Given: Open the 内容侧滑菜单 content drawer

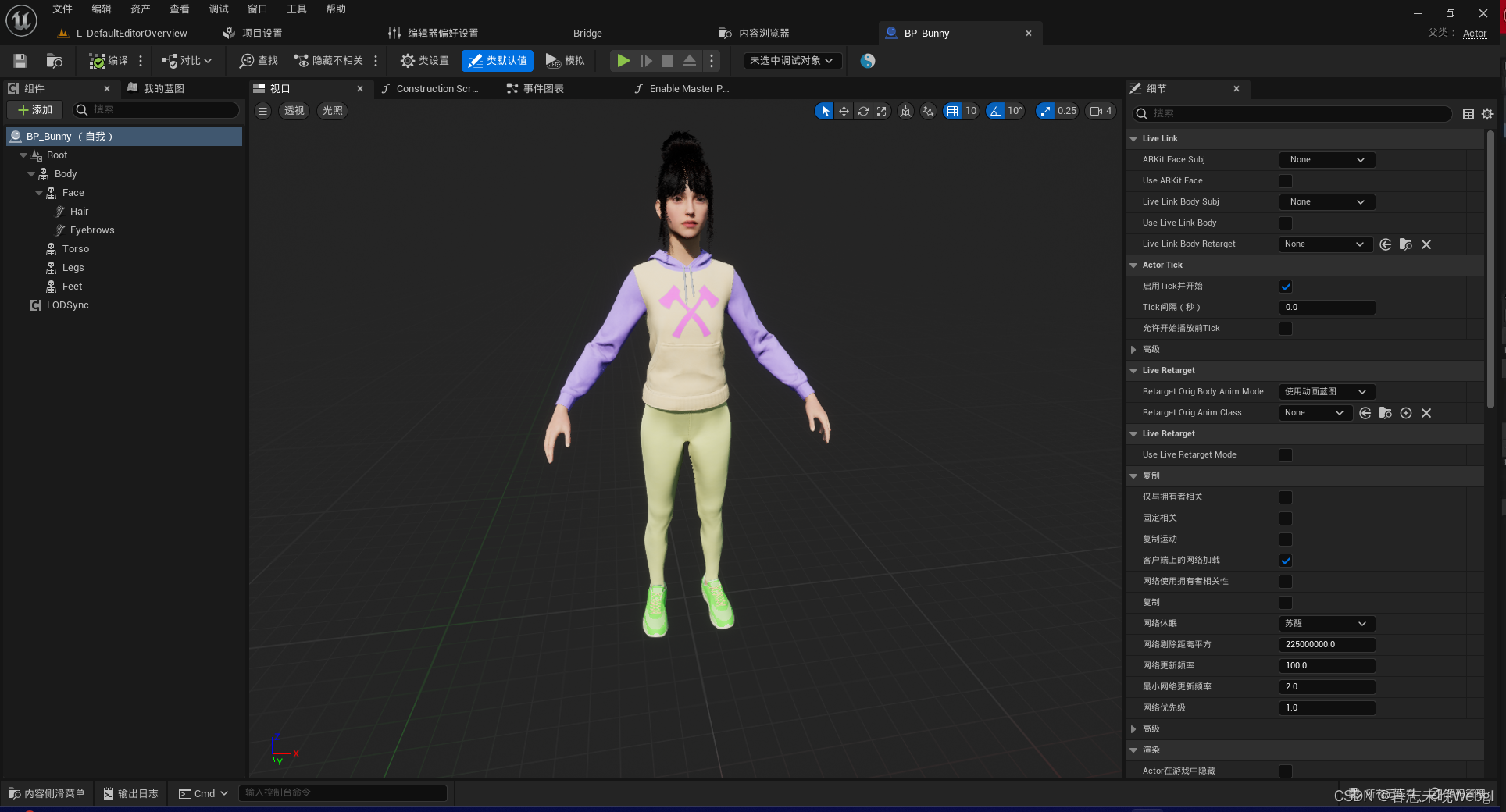Looking at the screenshot, I should coord(47,793).
